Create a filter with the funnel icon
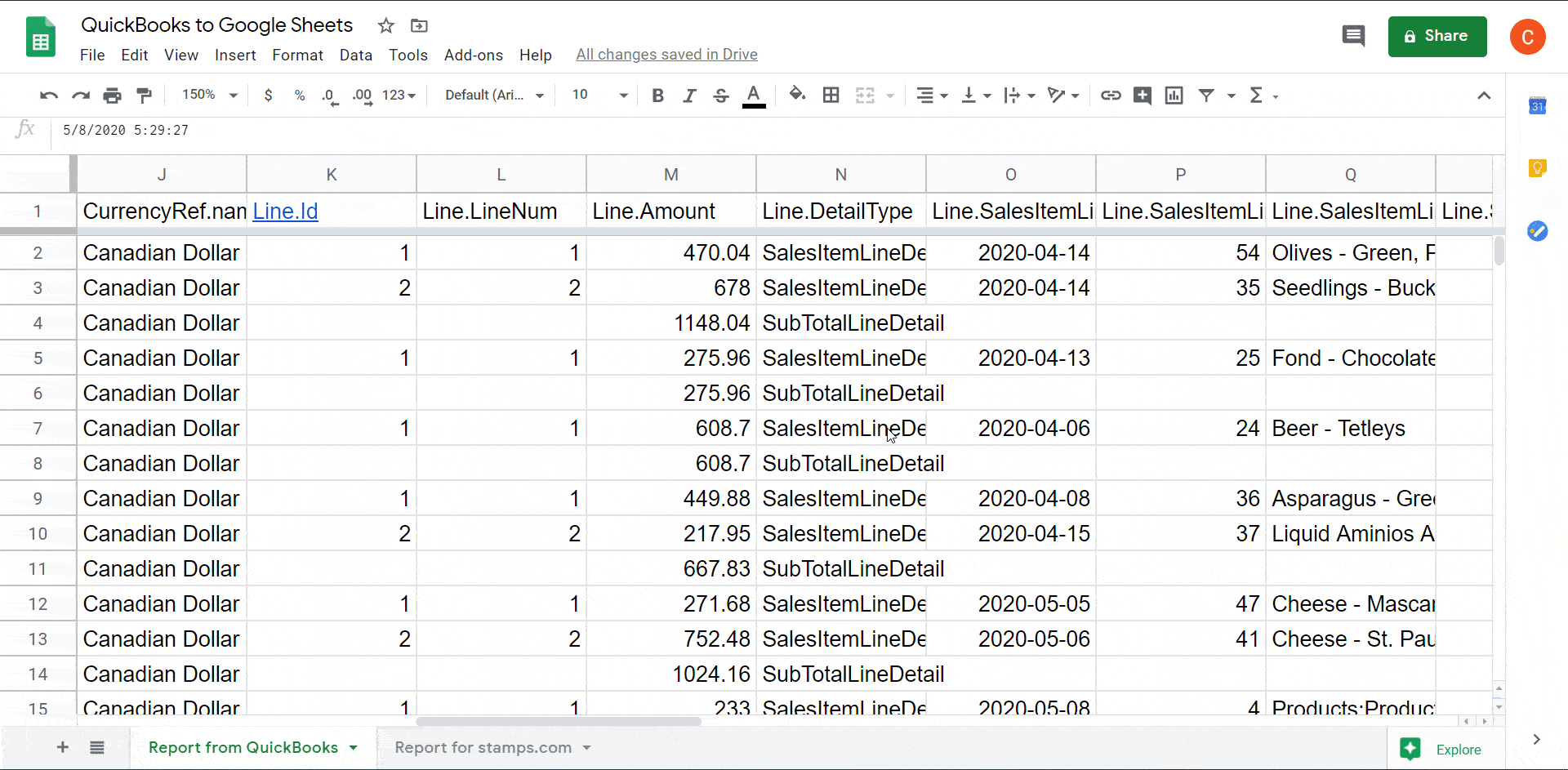 (x=1205, y=96)
